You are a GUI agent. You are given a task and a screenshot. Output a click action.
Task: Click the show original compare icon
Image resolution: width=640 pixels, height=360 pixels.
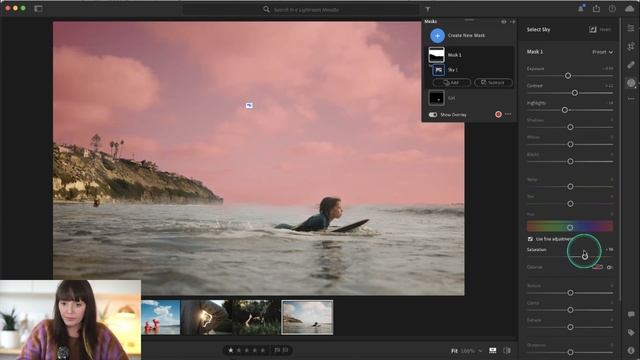click(507, 351)
